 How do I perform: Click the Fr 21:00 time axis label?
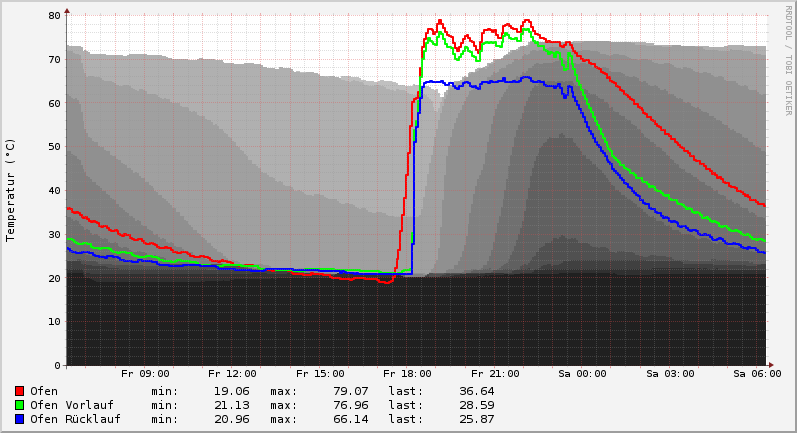[x=494, y=374]
